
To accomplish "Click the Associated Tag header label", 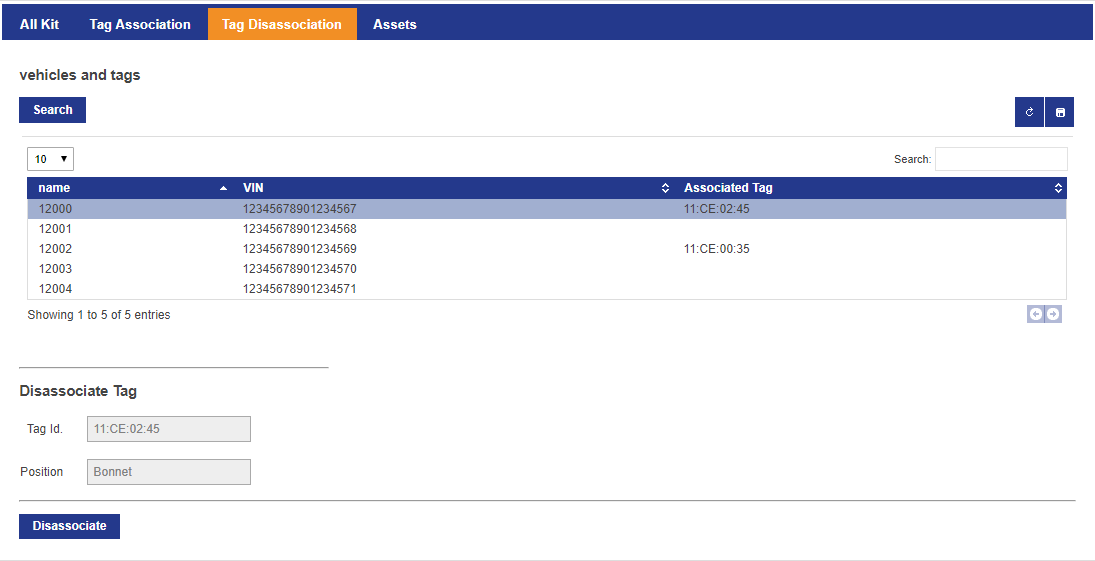I will [x=728, y=188].
